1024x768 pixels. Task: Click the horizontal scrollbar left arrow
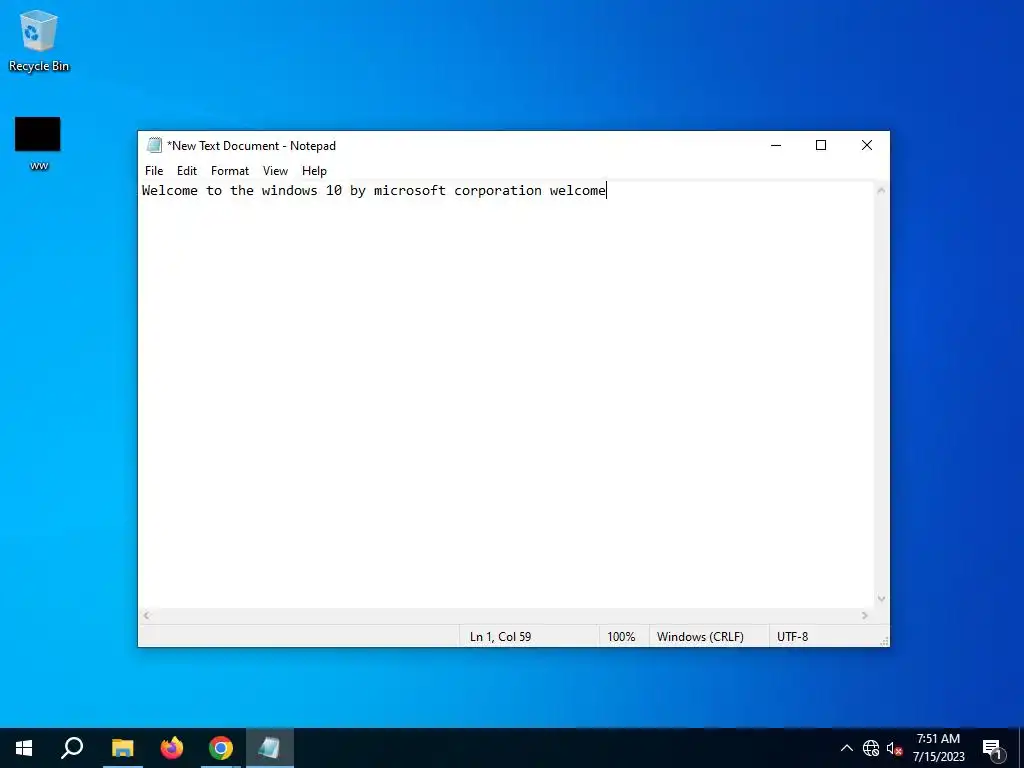click(x=147, y=615)
